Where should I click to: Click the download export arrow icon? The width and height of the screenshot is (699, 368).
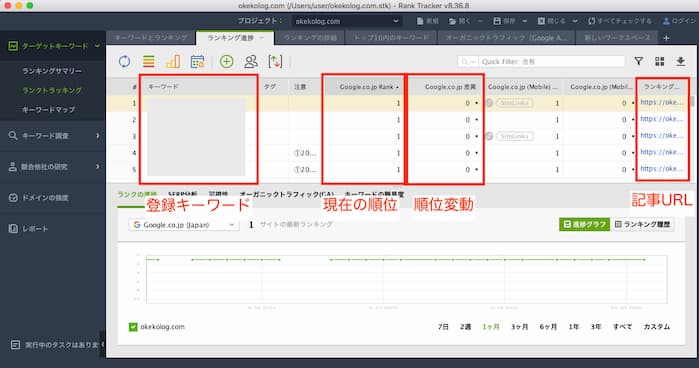680,61
